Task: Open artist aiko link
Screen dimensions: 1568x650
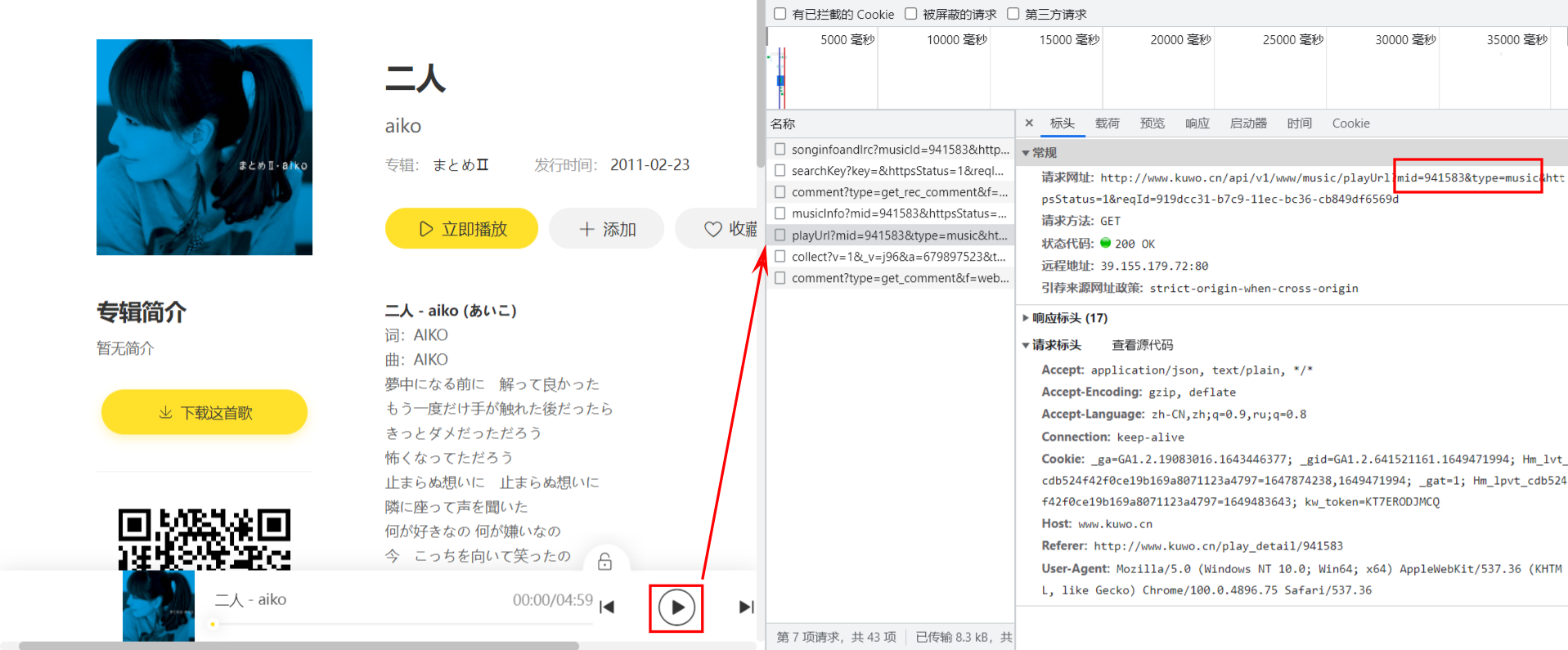Action: point(403,126)
